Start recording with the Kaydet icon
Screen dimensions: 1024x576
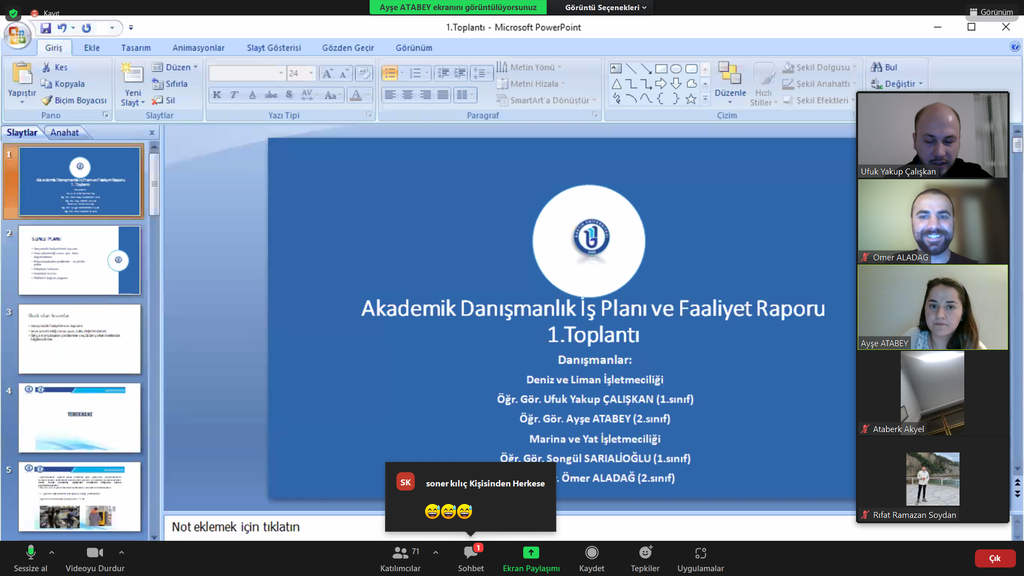[592, 553]
